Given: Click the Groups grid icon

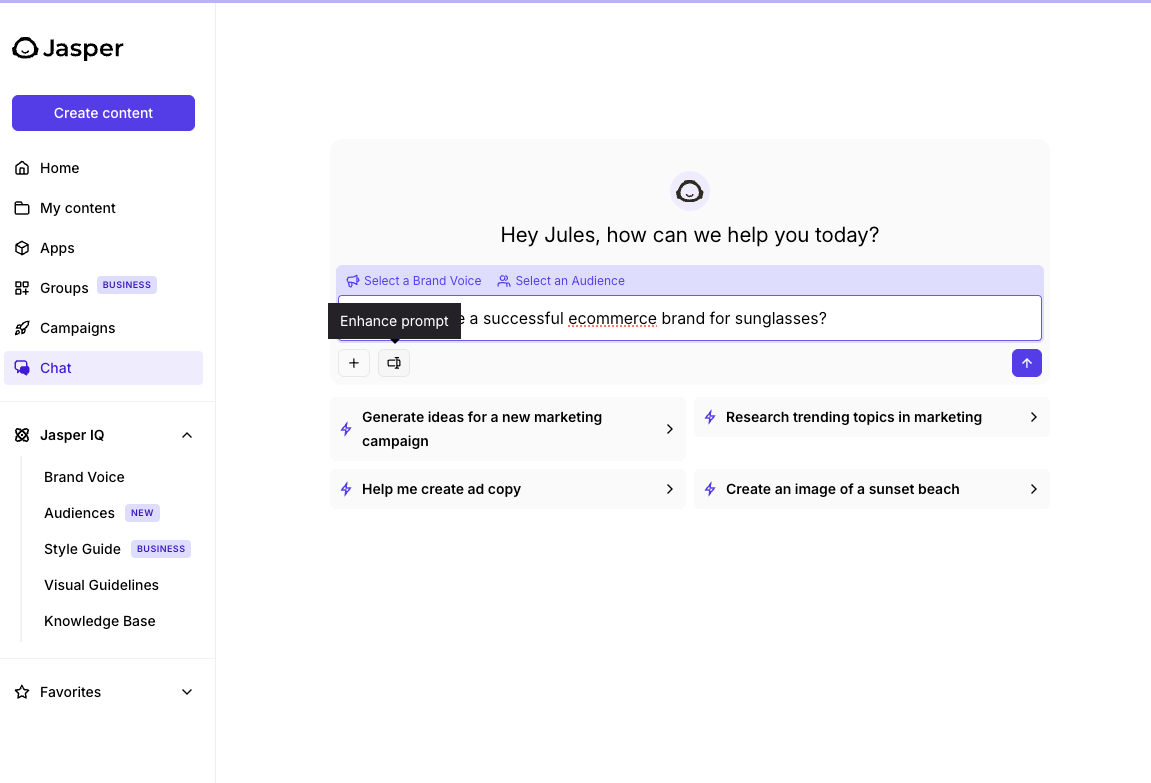Looking at the screenshot, I should tap(22, 288).
